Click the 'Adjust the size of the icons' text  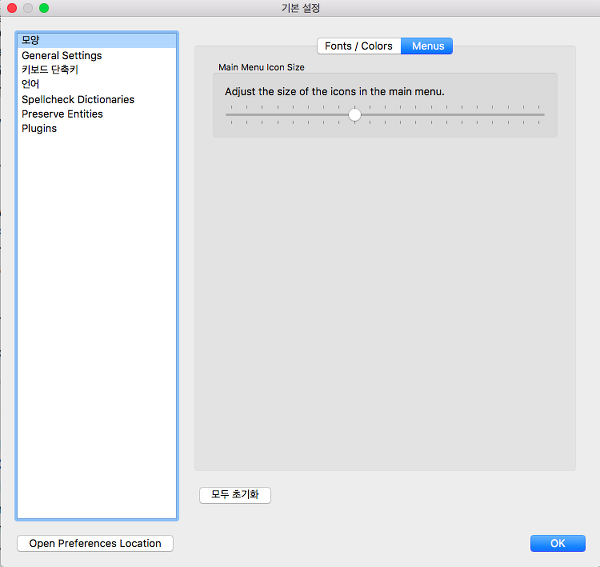(334, 92)
